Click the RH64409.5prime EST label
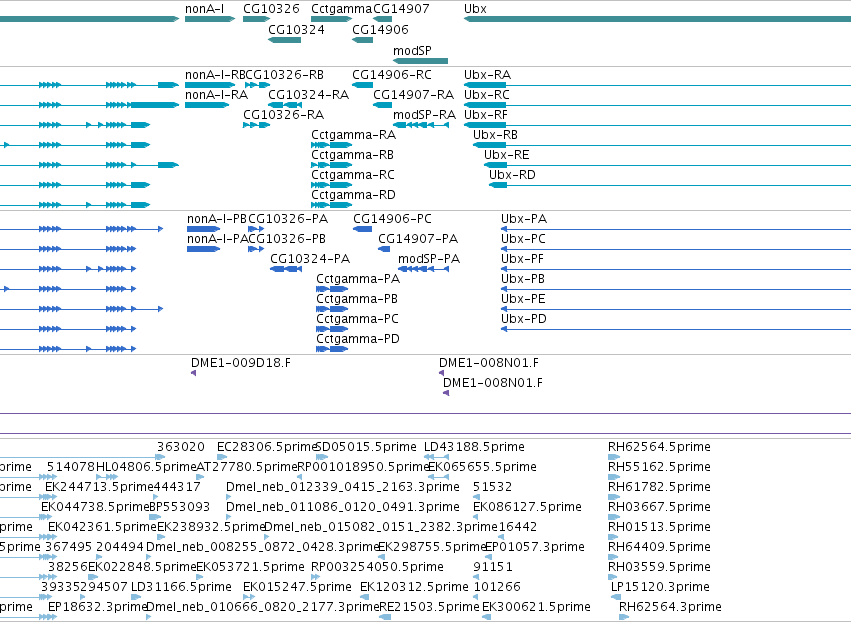Viewport: 851px width, 622px height. coord(659,547)
